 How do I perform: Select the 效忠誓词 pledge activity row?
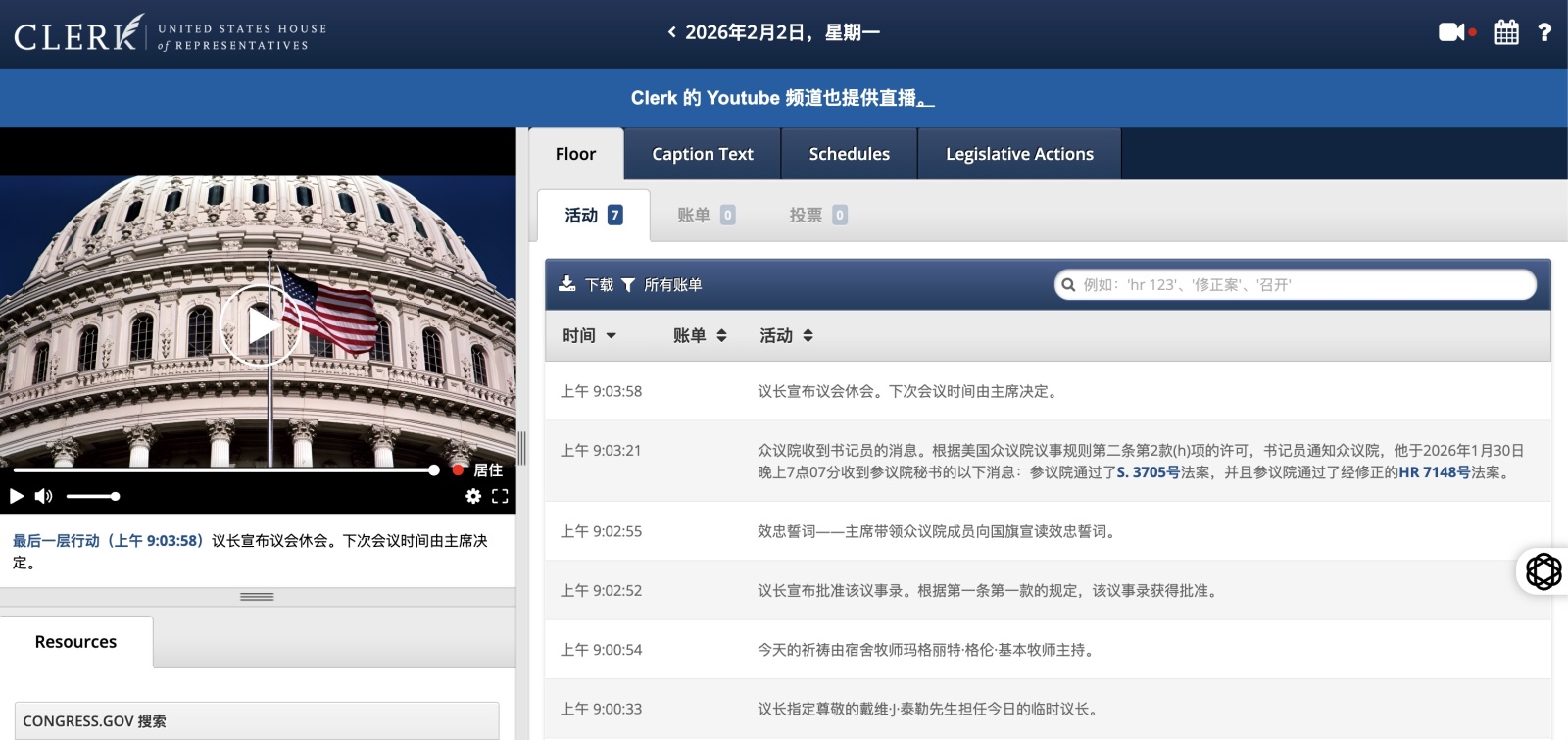coord(1048,531)
